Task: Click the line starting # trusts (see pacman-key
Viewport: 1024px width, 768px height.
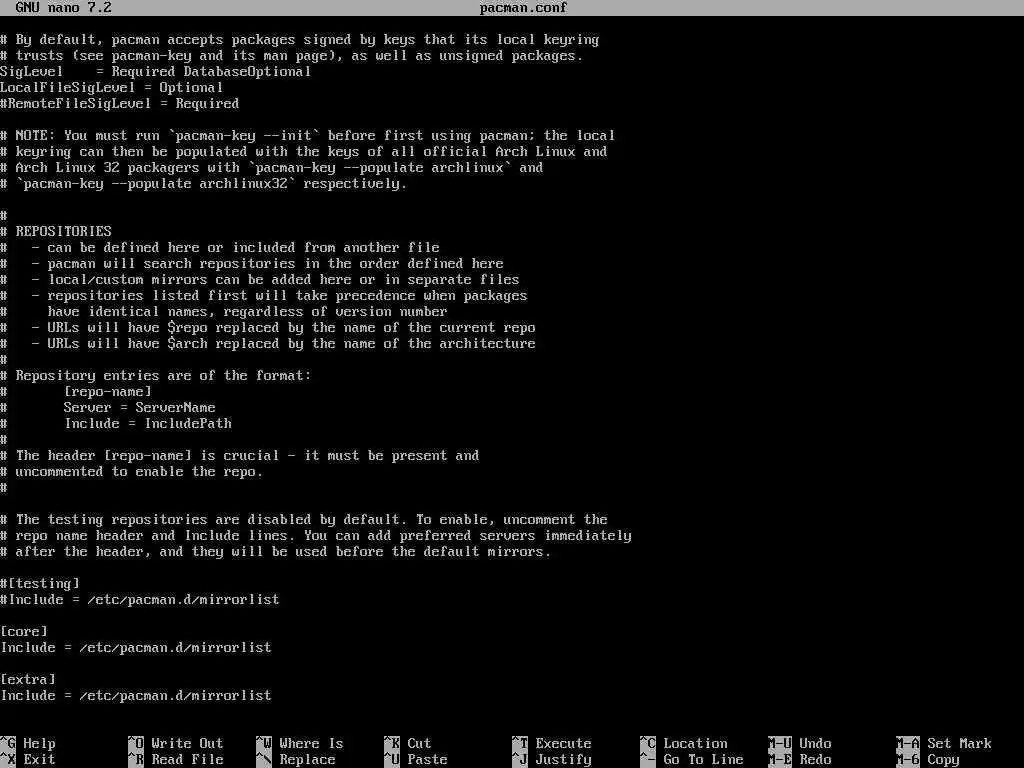Action: [292, 56]
